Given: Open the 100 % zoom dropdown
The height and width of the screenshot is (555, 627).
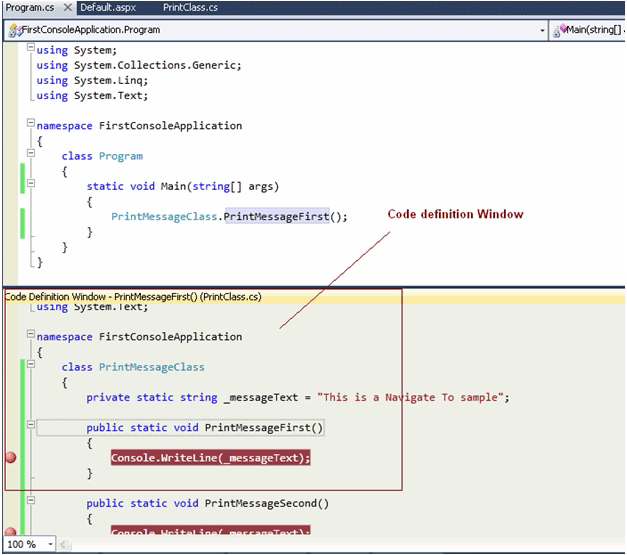Looking at the screenshot, I should 50,544.
